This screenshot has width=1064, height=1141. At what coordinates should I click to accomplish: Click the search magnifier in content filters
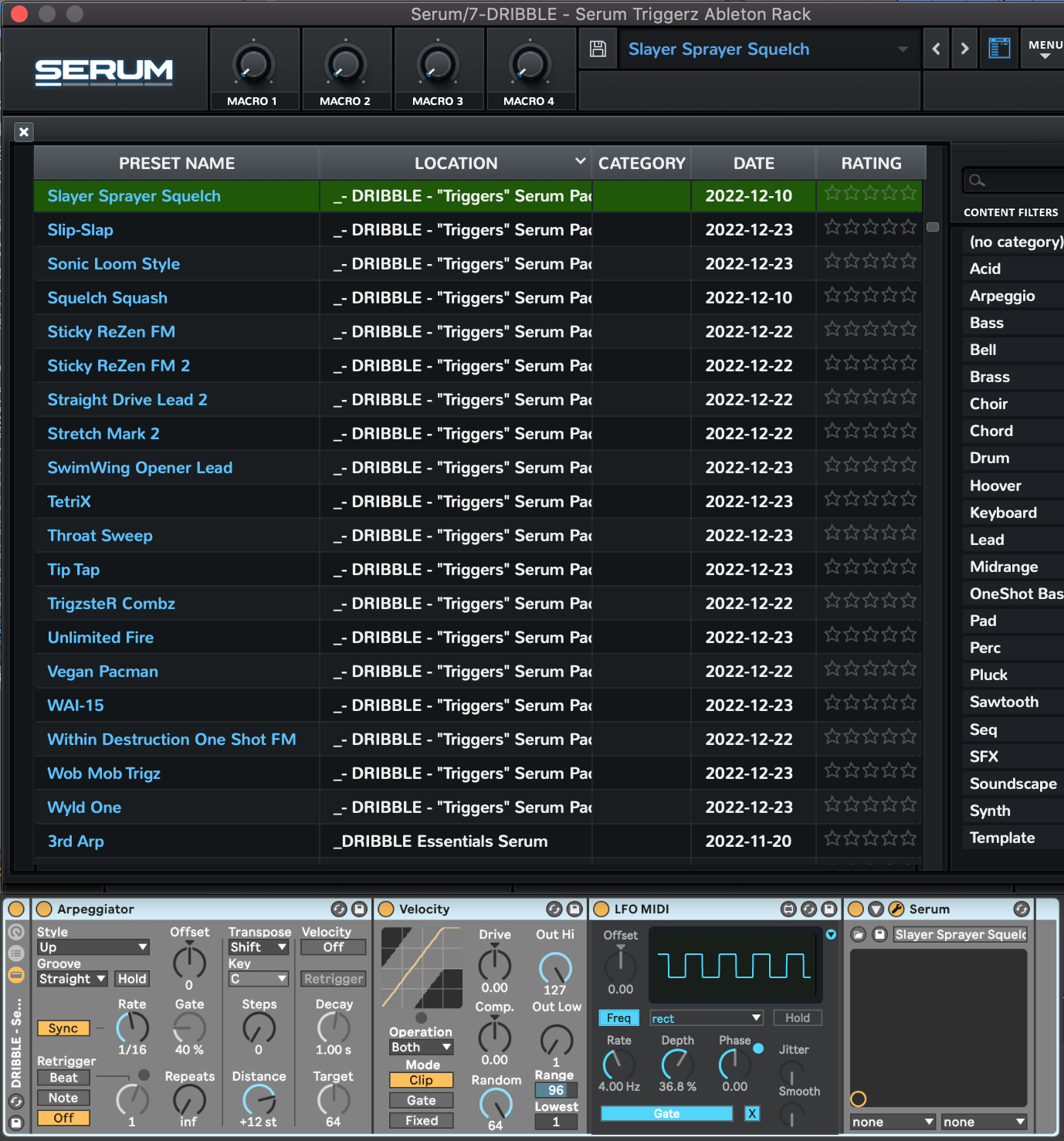tap(978, 181)
